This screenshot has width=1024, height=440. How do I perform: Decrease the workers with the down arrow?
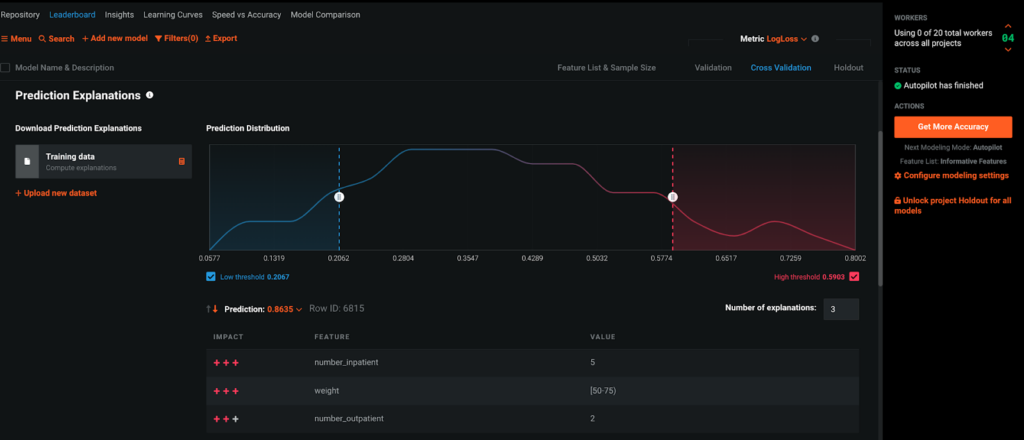[x=1008, y=48]
